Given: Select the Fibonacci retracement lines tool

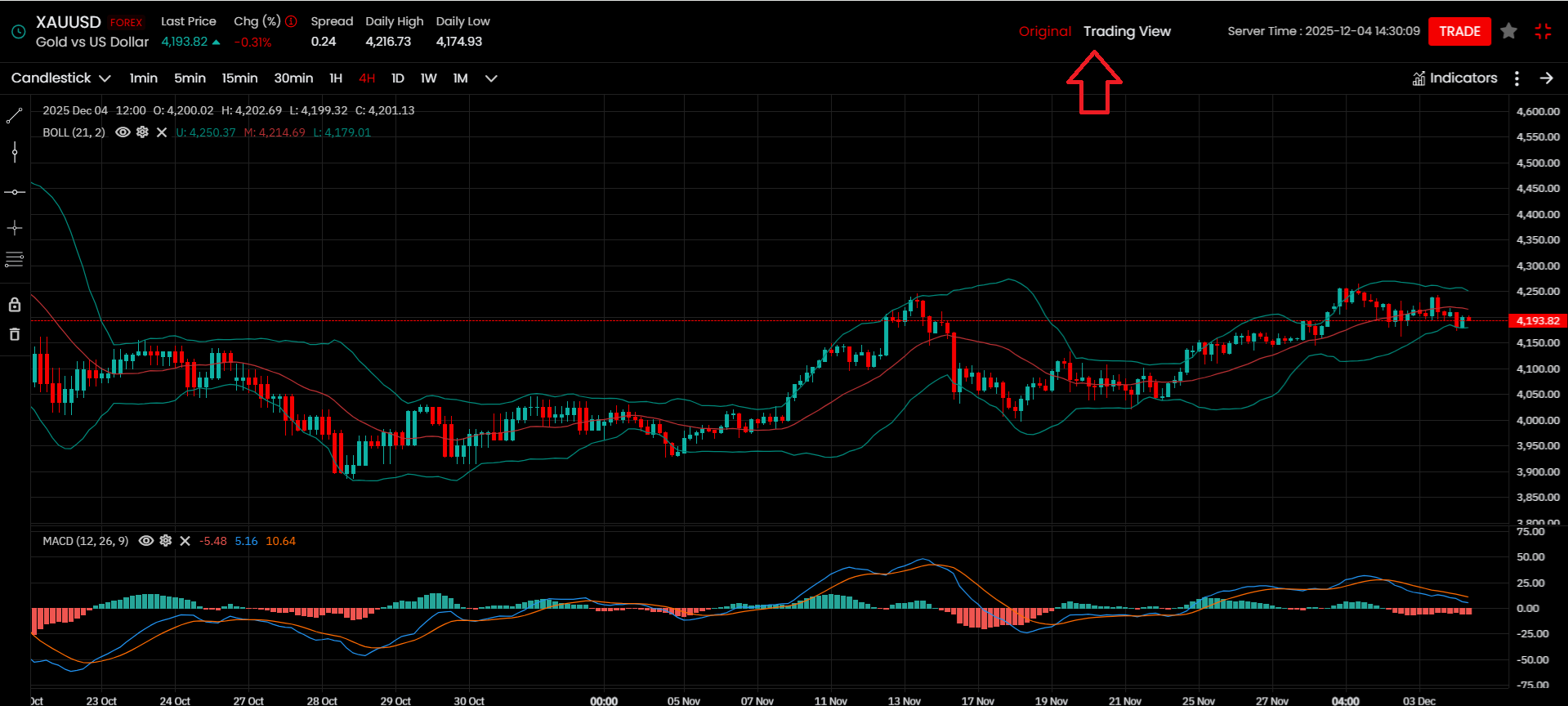Looking at the screenshot, I should pyautogui.click(x=14, y=260).
